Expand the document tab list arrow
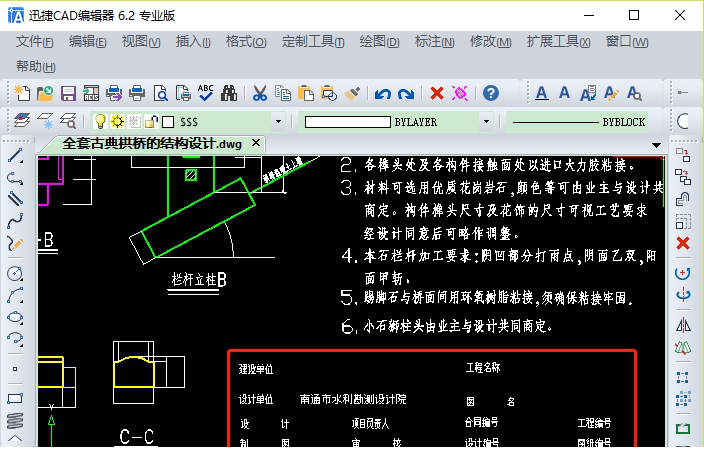Image resolution: width=704 pixels, height=464 pixels. point(656,145)
